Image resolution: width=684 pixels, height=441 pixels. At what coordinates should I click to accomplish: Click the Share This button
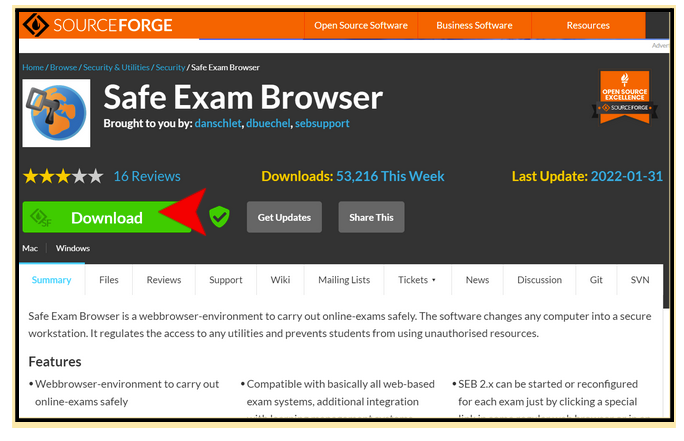click(x=371, y=217)
